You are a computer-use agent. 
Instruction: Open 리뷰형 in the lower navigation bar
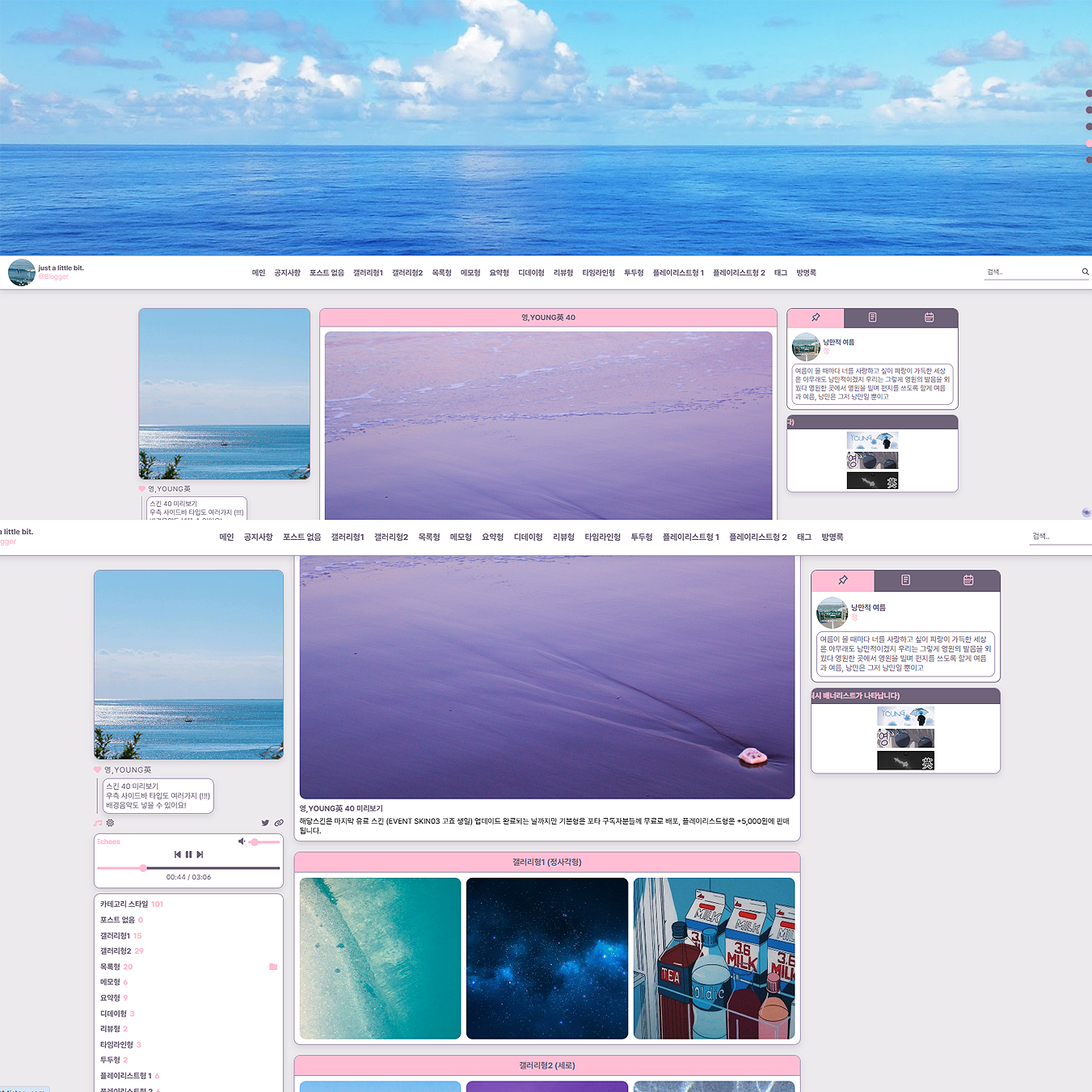coord(563,538)
